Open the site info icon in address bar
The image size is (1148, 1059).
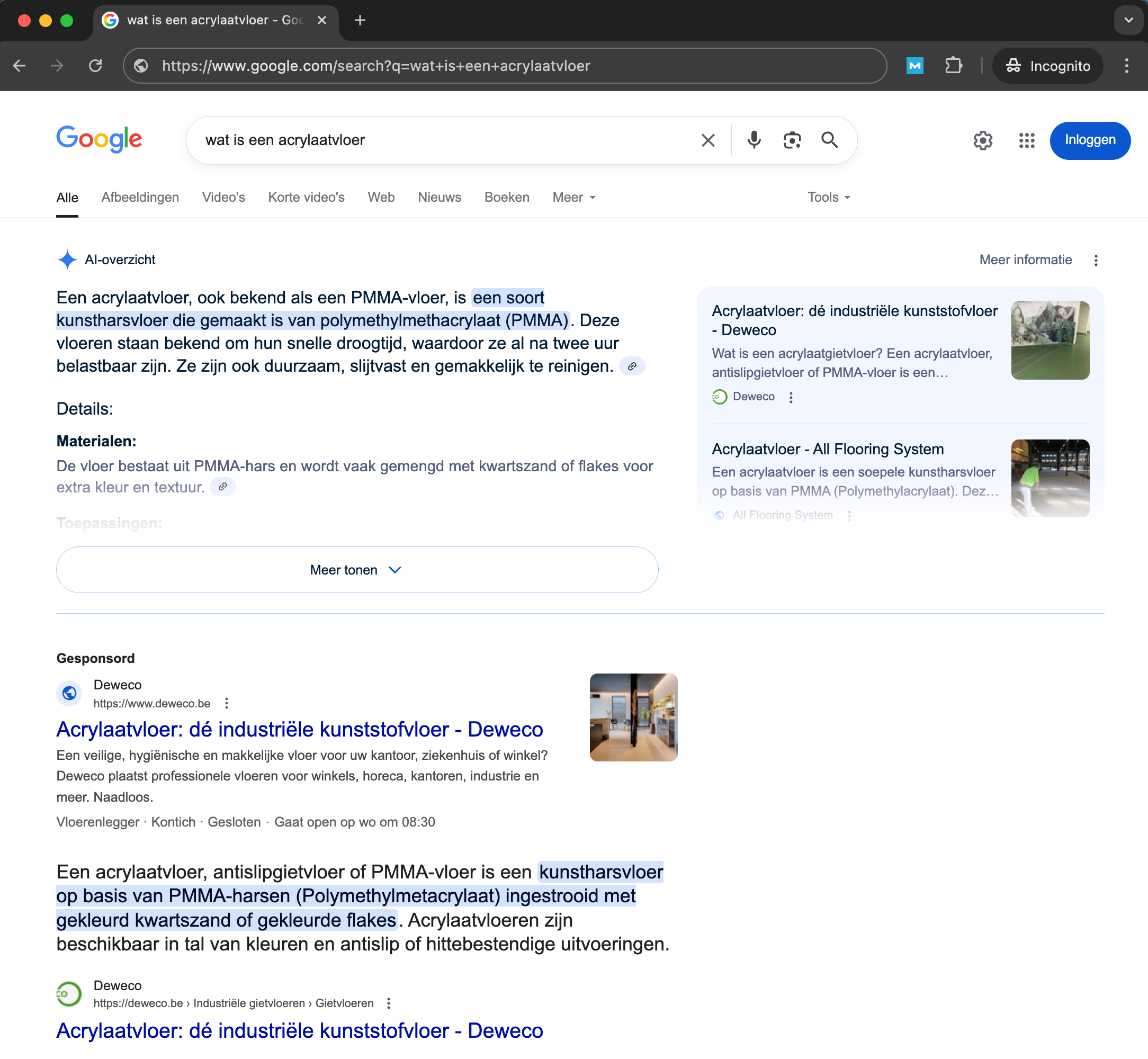click(x=141, y=66)
